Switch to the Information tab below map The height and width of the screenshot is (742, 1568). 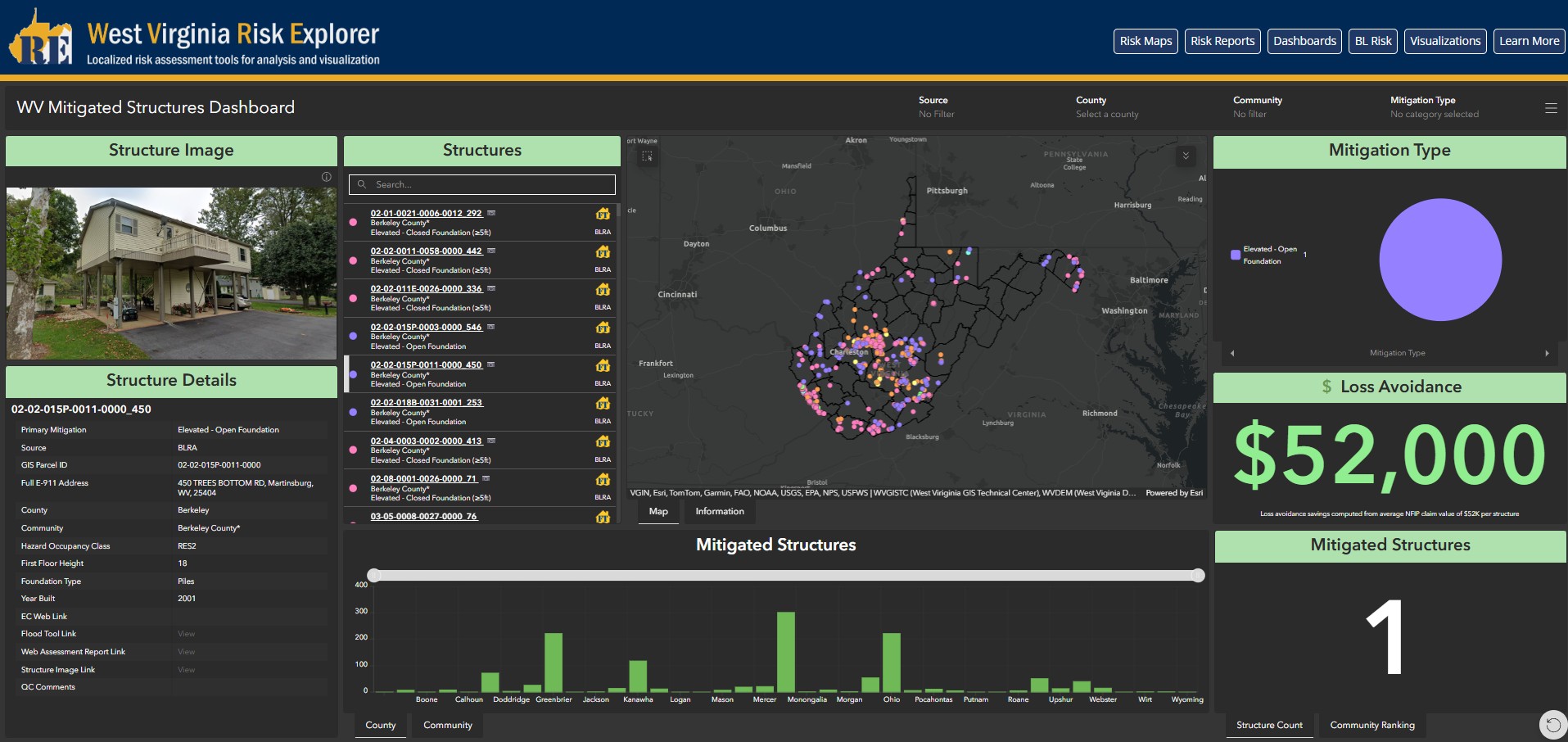pos(719,511)
